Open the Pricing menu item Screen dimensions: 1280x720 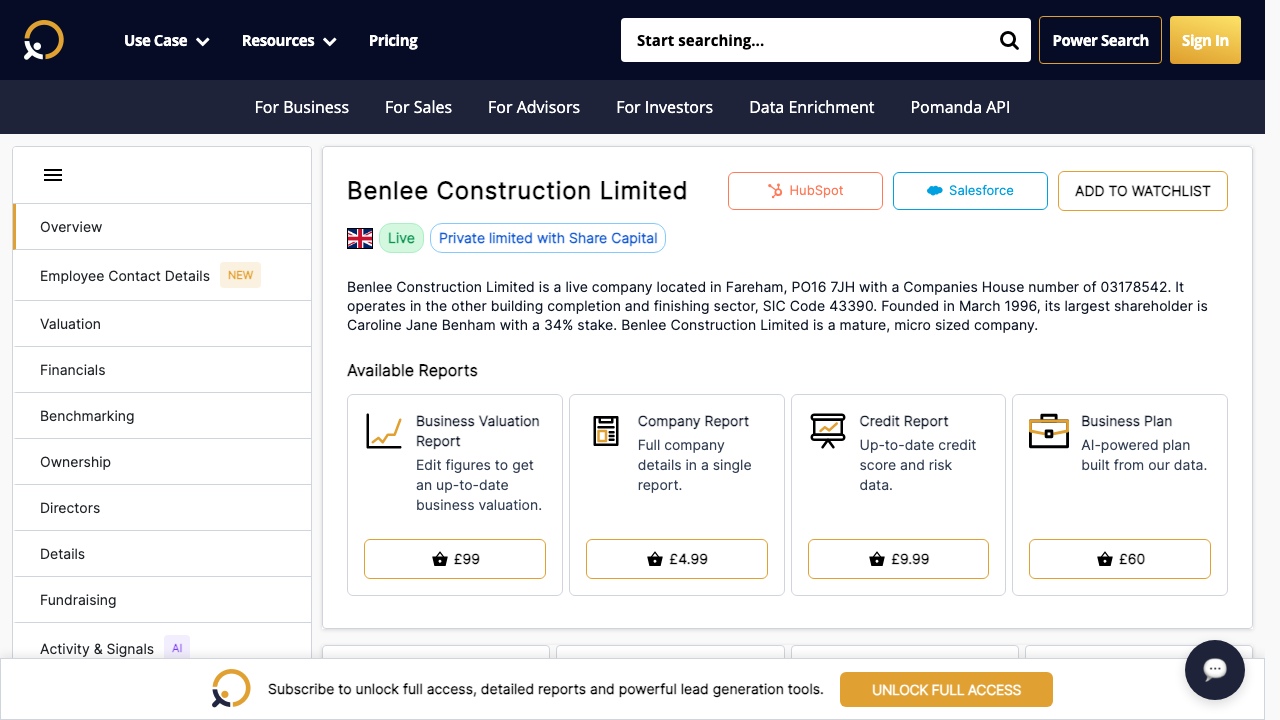coord(393,40)
